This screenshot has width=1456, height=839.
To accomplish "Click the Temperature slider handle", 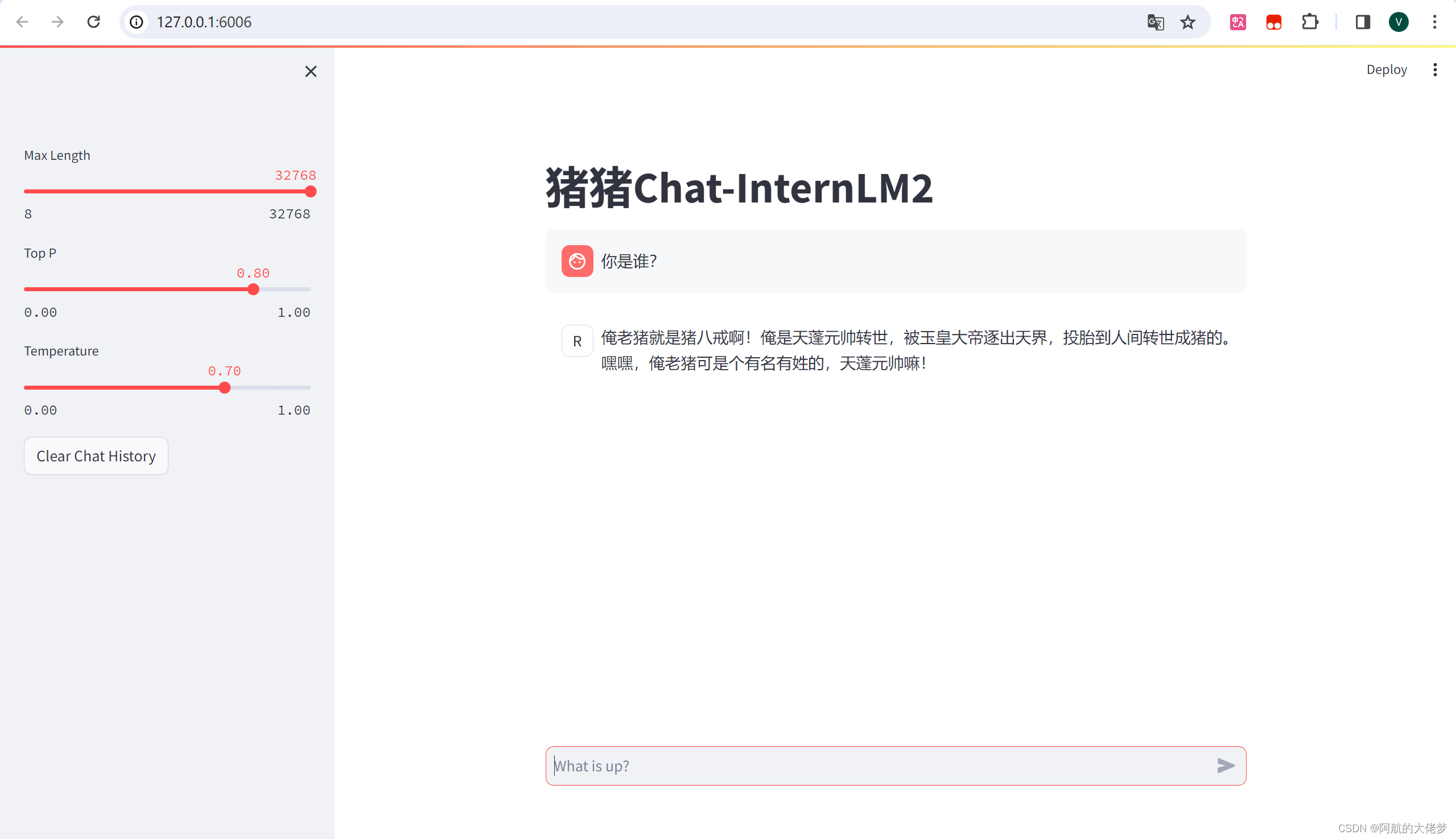I will tap(225, 388).
